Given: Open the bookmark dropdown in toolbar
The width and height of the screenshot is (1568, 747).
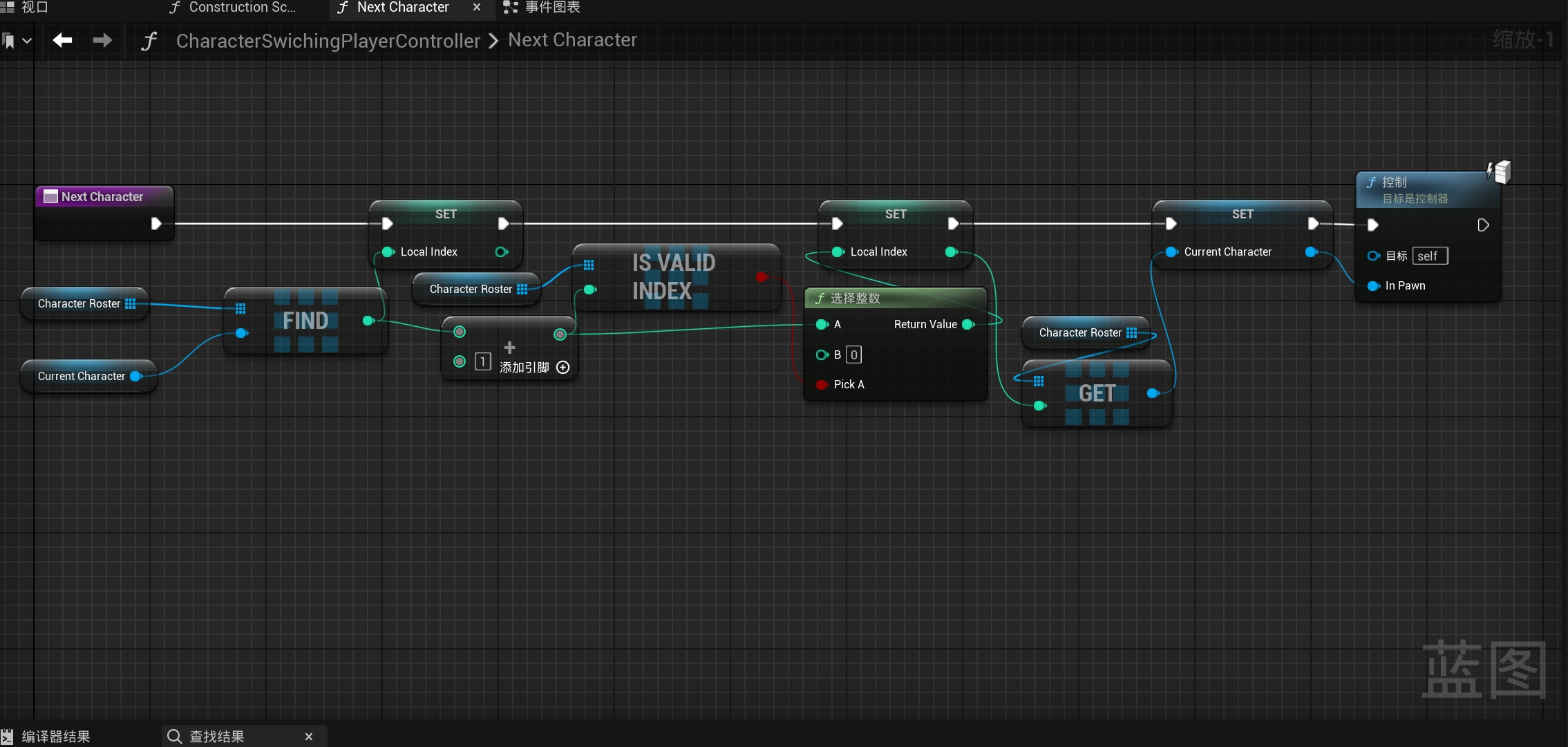Looking at the screenshot, I should click(26, 41).
